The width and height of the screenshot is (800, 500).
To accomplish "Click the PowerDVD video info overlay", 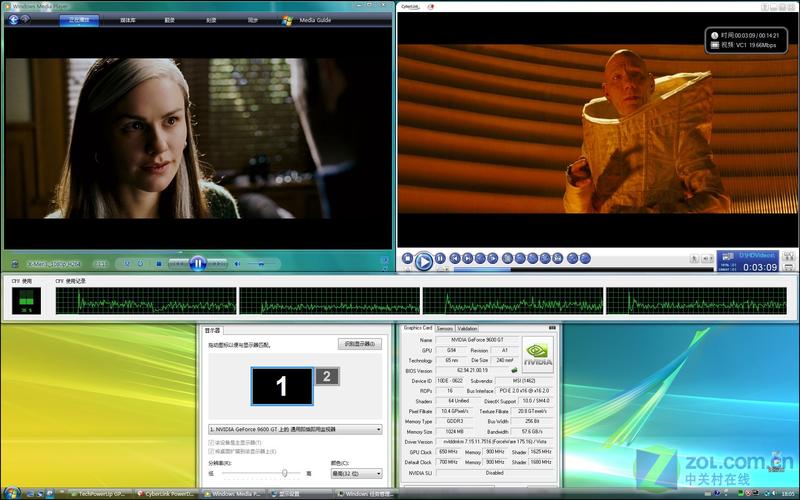I will tap(746, 40).
